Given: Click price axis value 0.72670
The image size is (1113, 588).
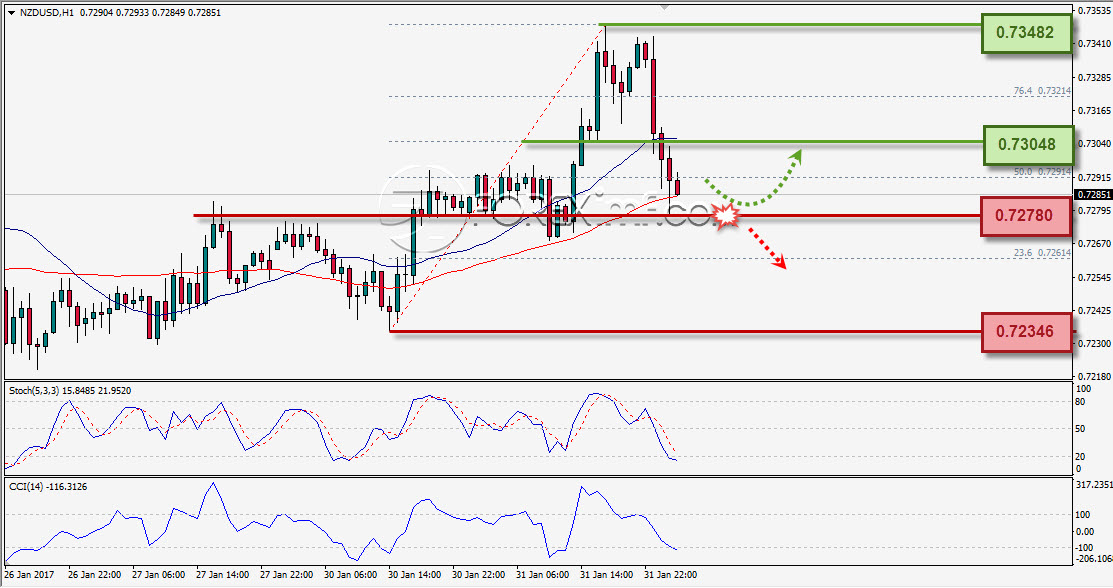Looking at the screenshot, I should pos(1094,244).
